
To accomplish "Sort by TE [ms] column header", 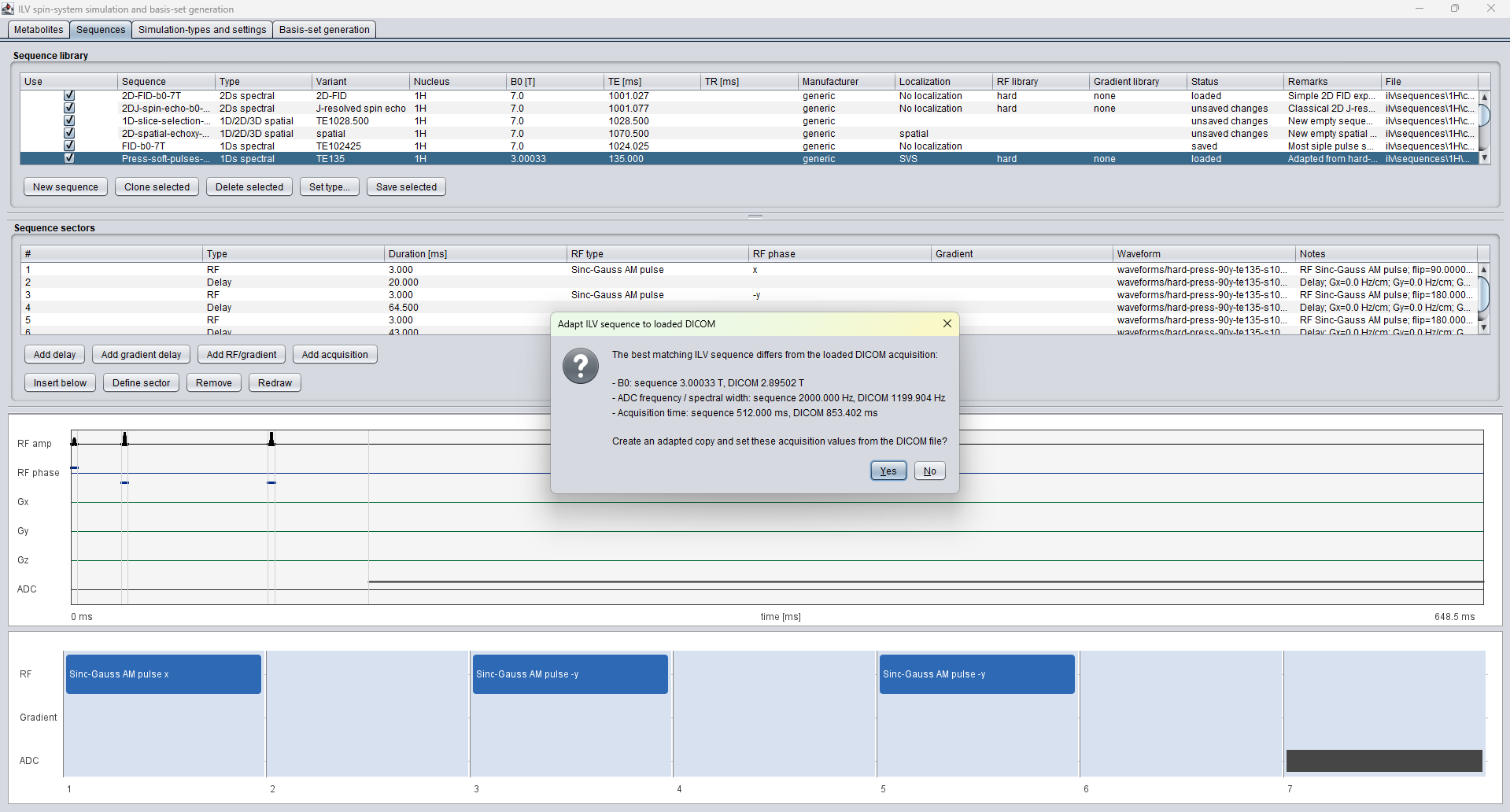I will tap(652, 82).
